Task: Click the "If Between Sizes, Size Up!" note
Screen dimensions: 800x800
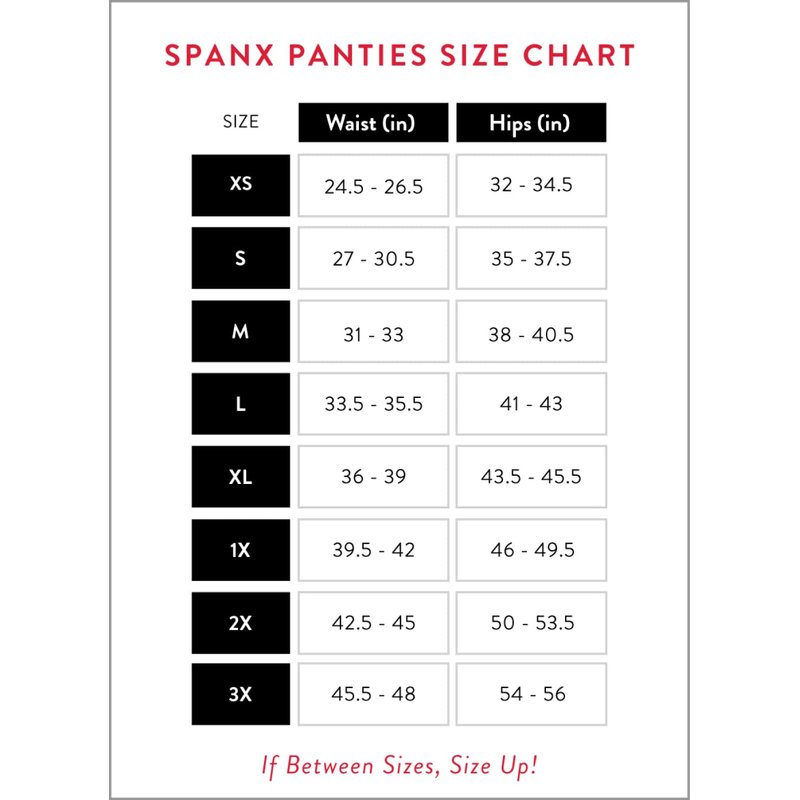Action: (400, 766)
